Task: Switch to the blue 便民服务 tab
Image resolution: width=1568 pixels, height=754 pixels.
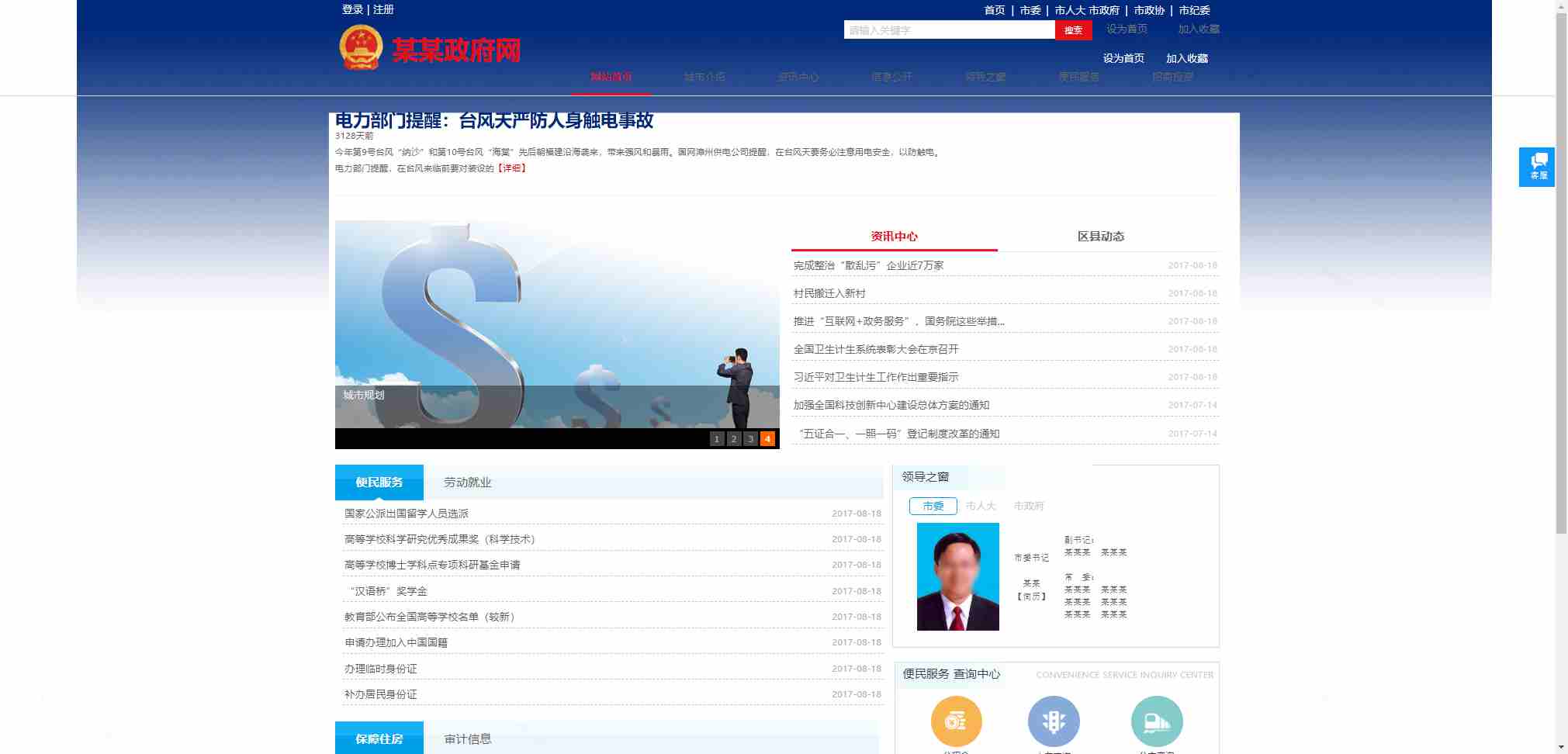Action: pos(379,482)
